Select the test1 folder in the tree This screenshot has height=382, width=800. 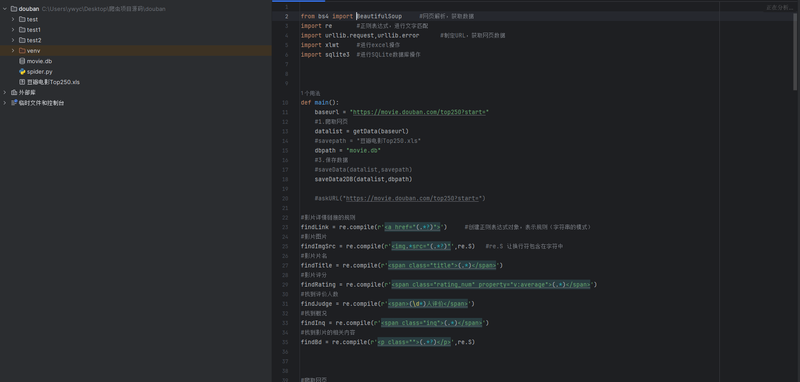pyautogui.click(x=34, y=30)
